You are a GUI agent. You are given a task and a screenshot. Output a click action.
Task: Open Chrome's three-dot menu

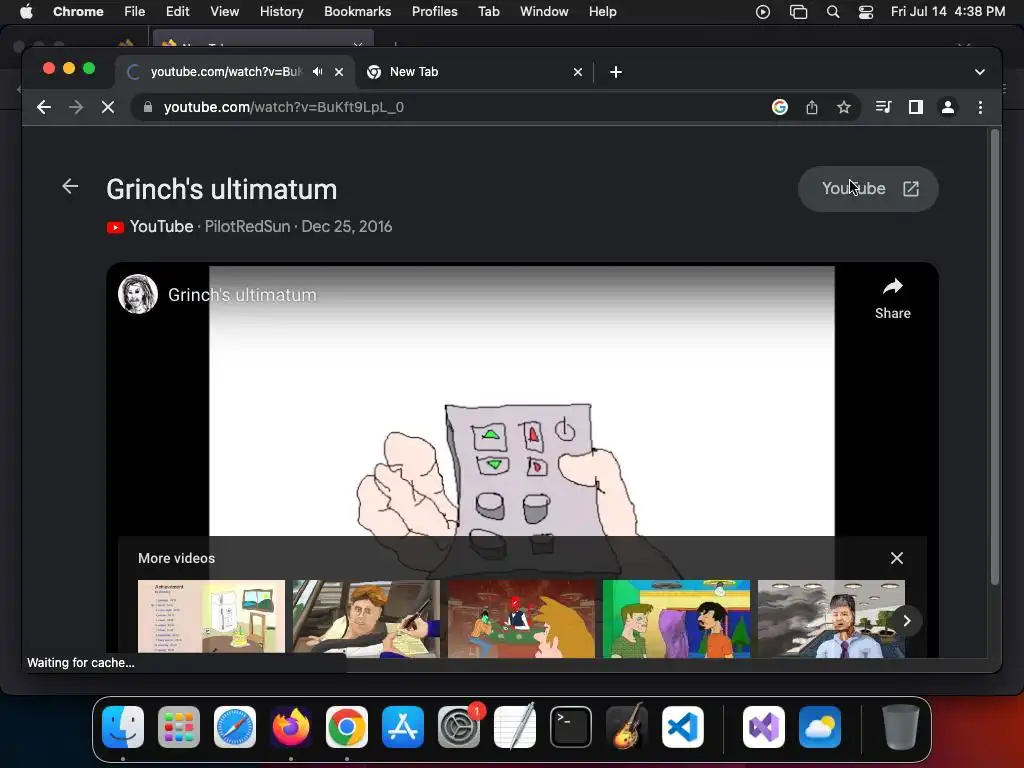(980, 107)
